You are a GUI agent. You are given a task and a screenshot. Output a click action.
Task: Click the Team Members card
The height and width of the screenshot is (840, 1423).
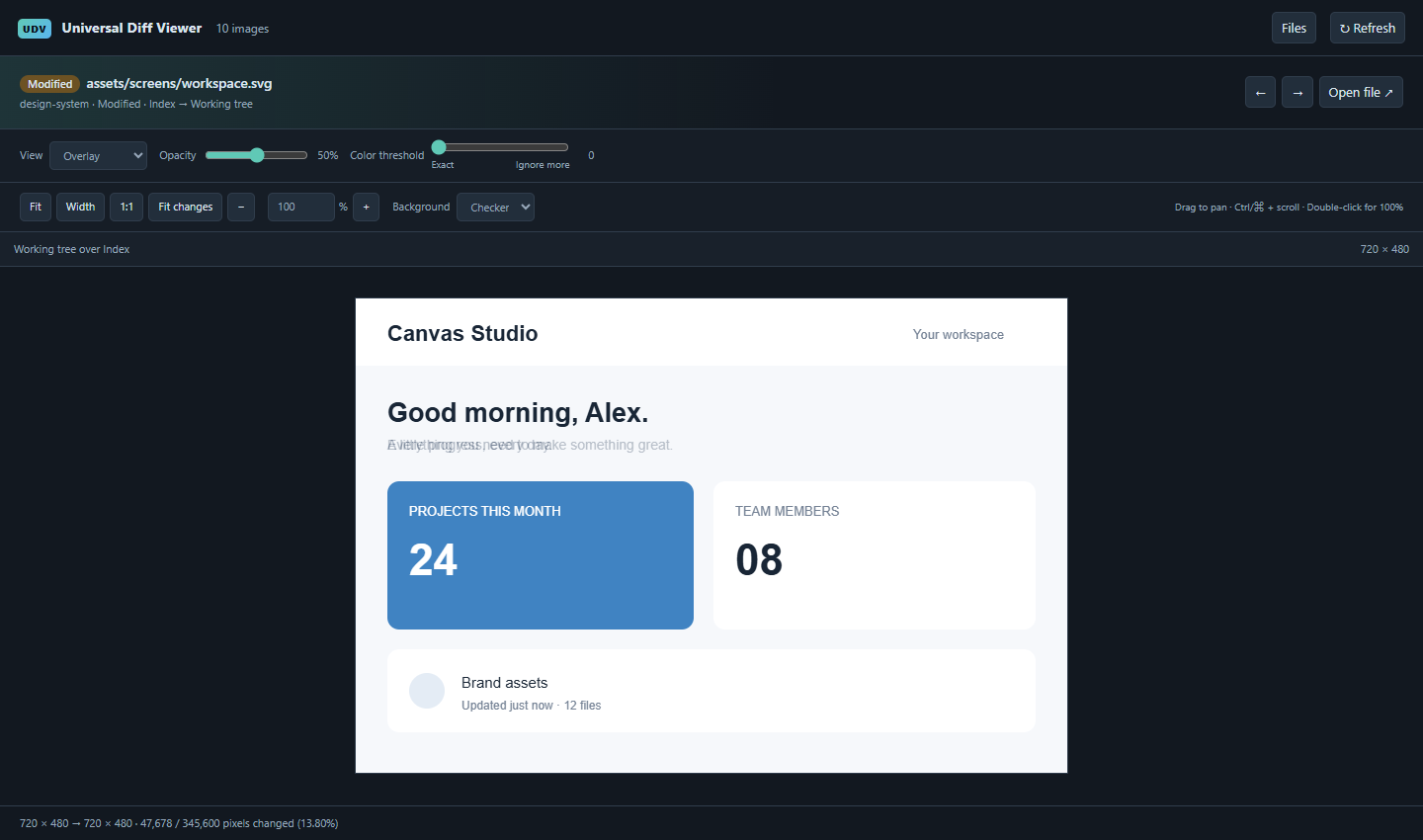coord(875,555)
